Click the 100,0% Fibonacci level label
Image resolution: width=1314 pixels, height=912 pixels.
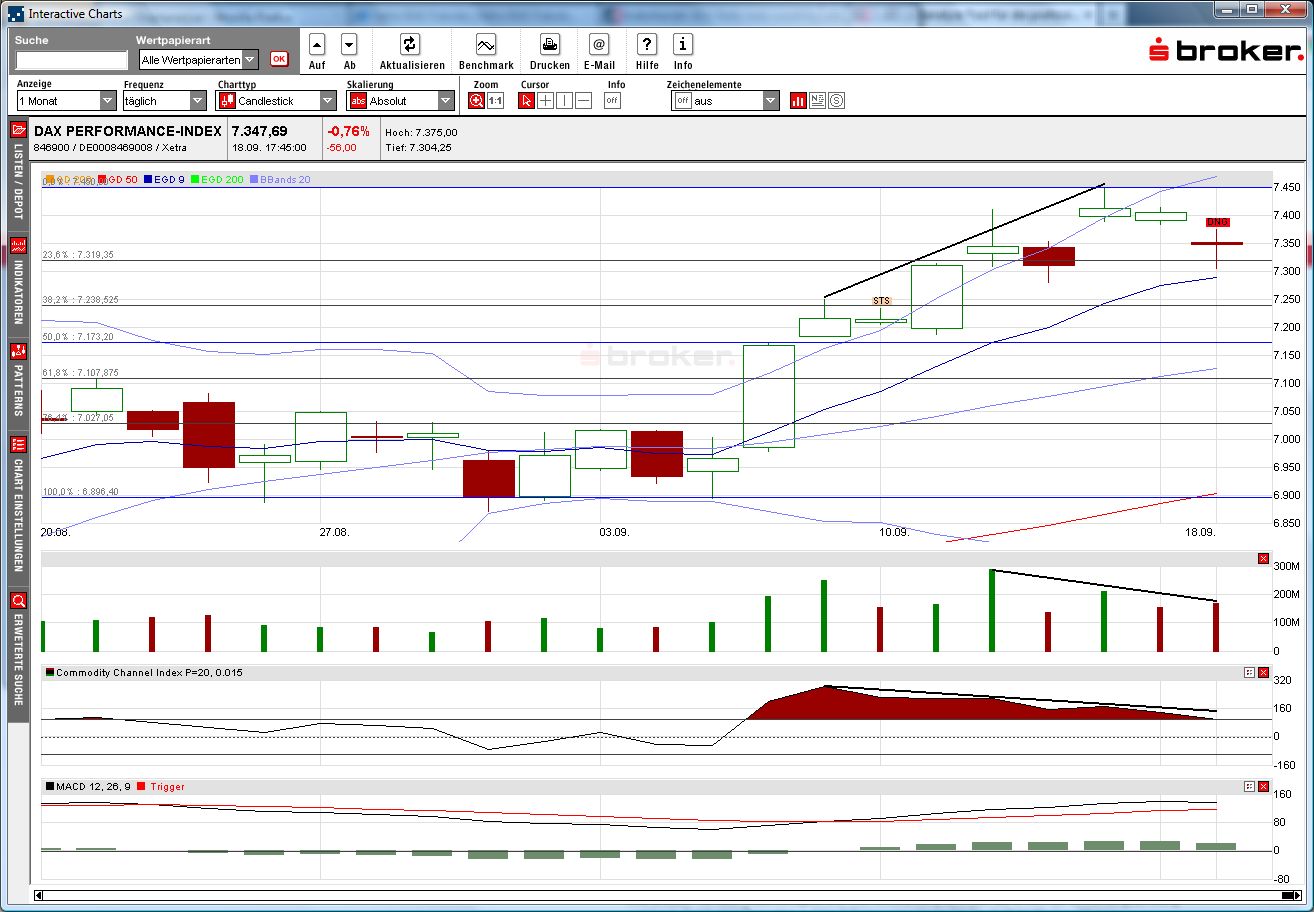pyautogui.click(x=81, y=492)
